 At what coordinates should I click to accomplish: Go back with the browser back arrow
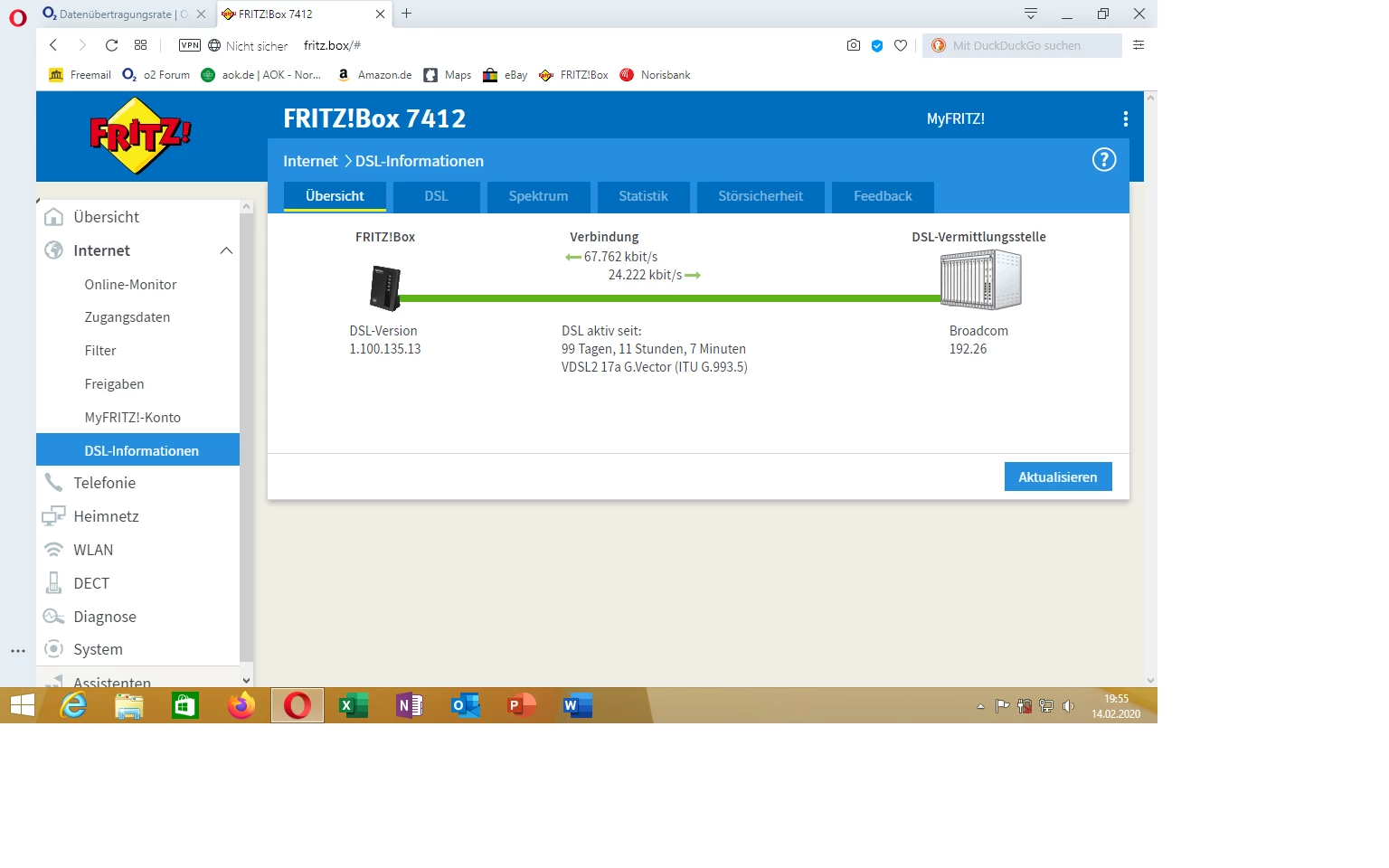(x=53, y=45)
